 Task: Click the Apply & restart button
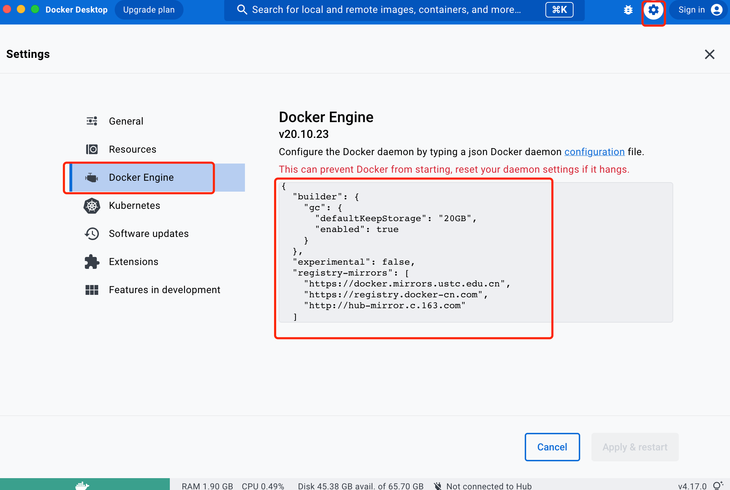coord(635,447)
